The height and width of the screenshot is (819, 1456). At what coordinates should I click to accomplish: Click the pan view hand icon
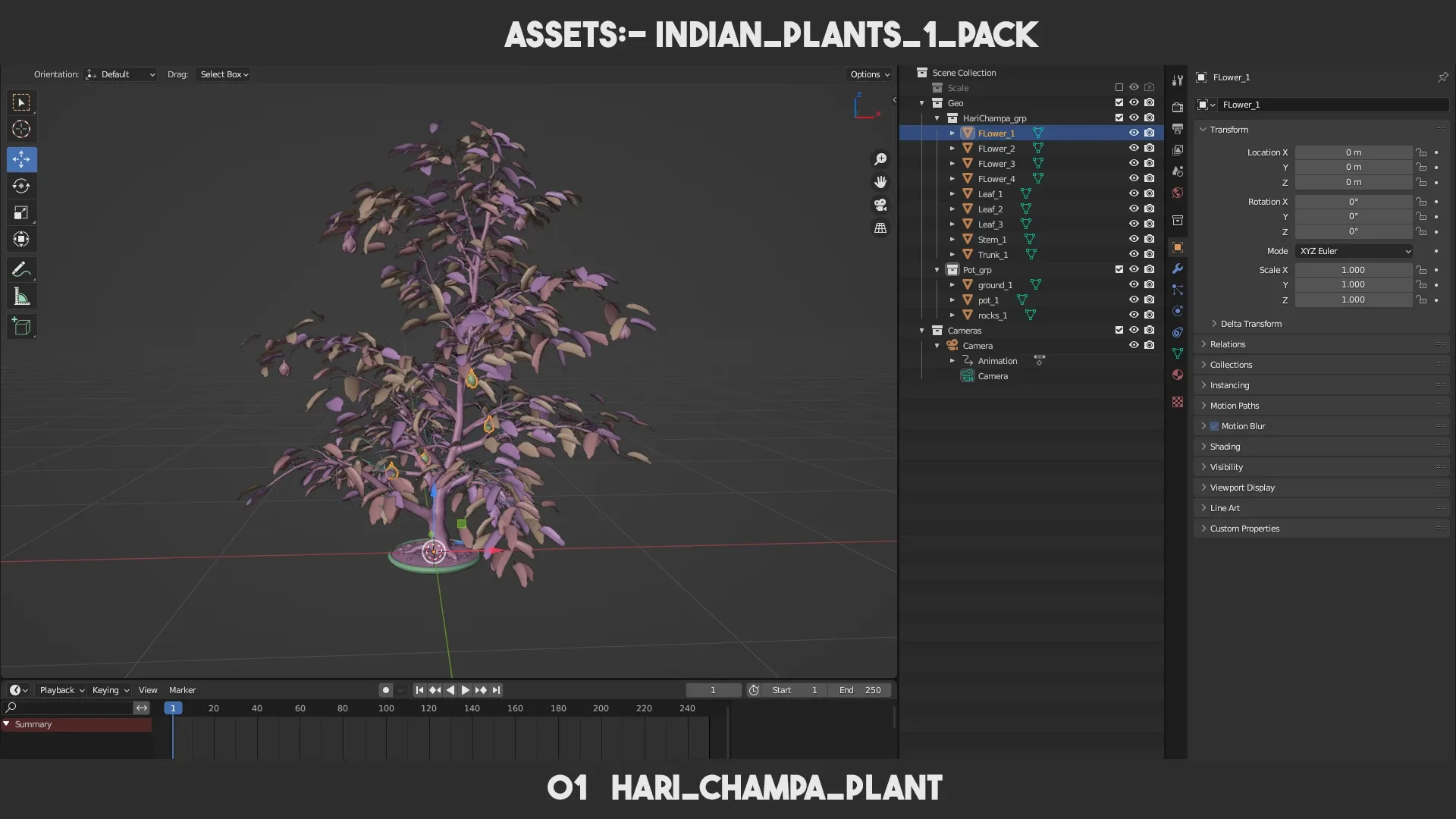(880, 182)
